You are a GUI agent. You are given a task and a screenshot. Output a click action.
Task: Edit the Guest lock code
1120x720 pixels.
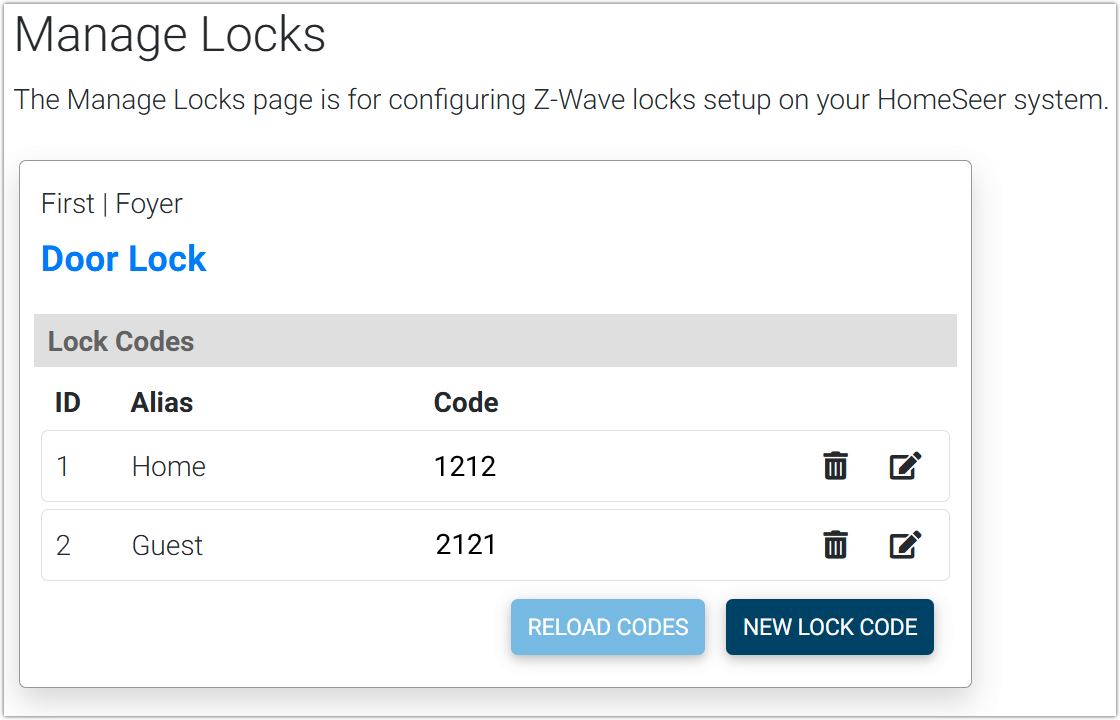tap(905, 545)
